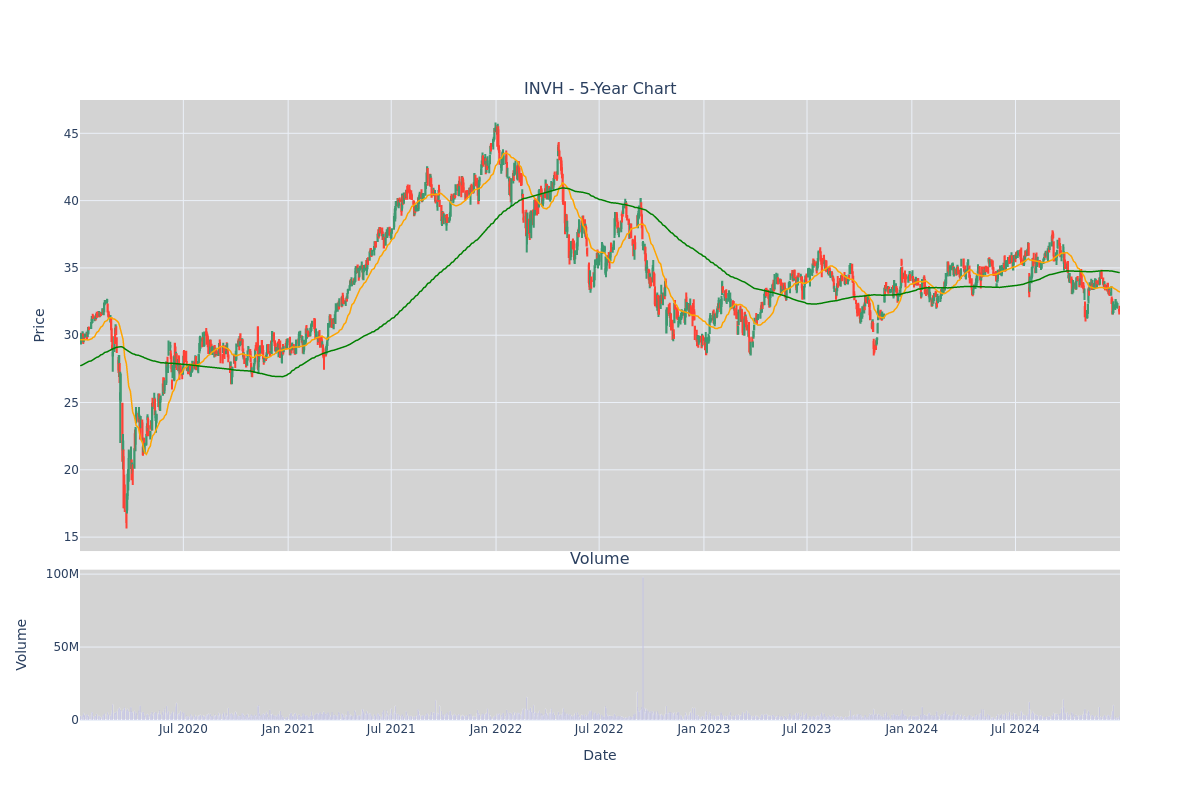Screen dimensions: 1200x800
Task: Select the Volume subplot title
Action: coord(600,559)
